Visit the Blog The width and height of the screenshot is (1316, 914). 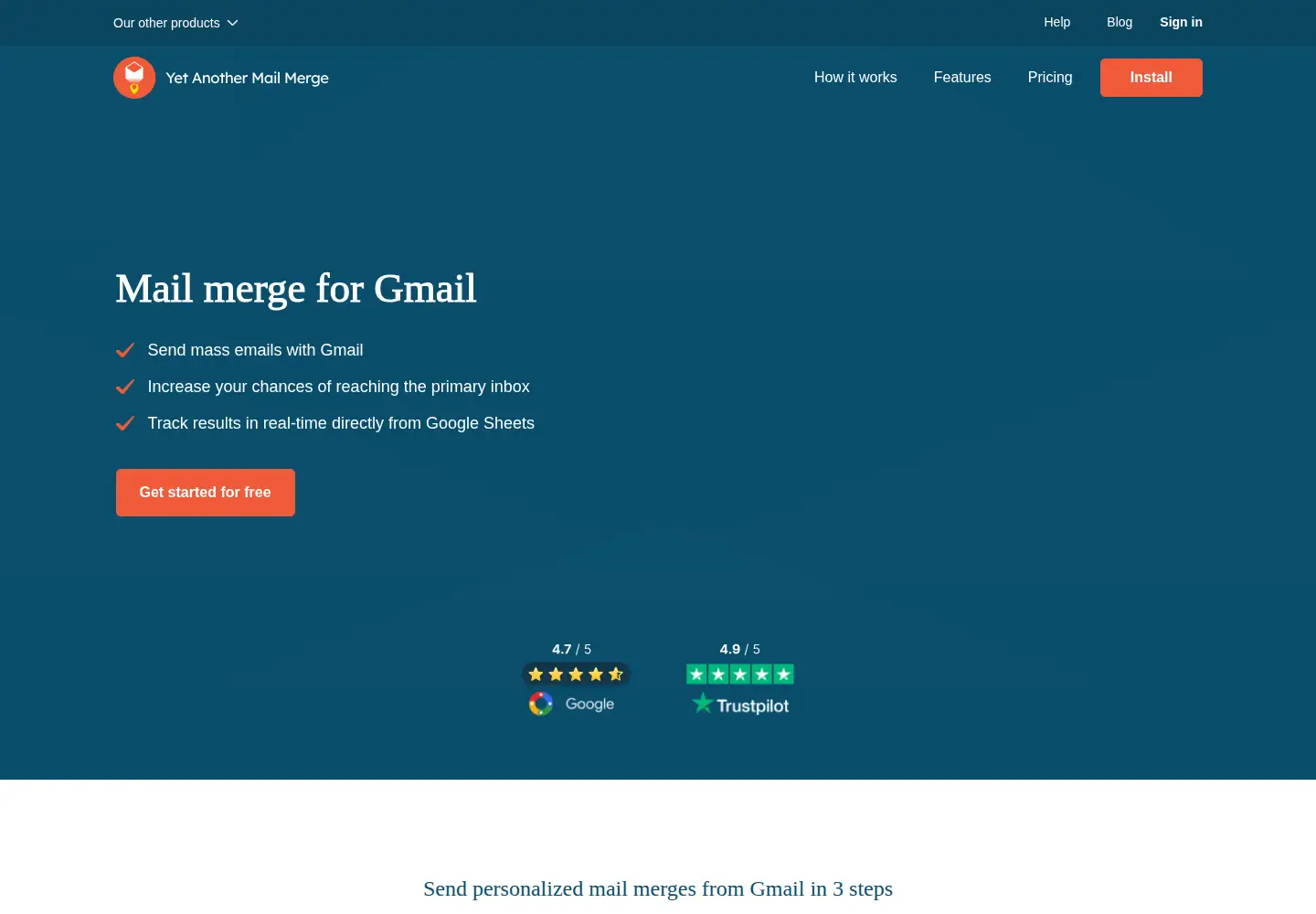click(1120, 22)
